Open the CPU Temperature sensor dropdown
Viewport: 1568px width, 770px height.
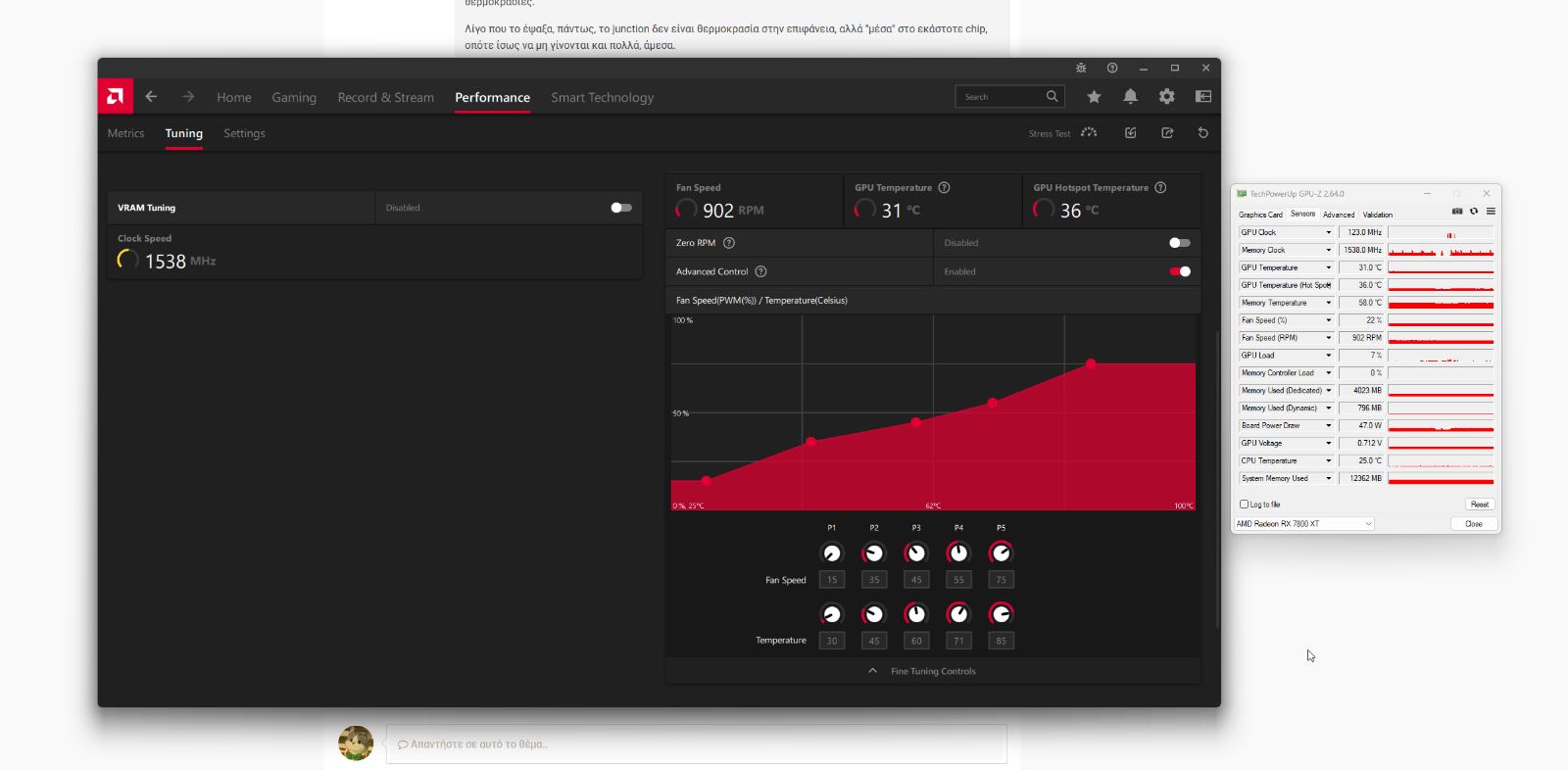1329,460
